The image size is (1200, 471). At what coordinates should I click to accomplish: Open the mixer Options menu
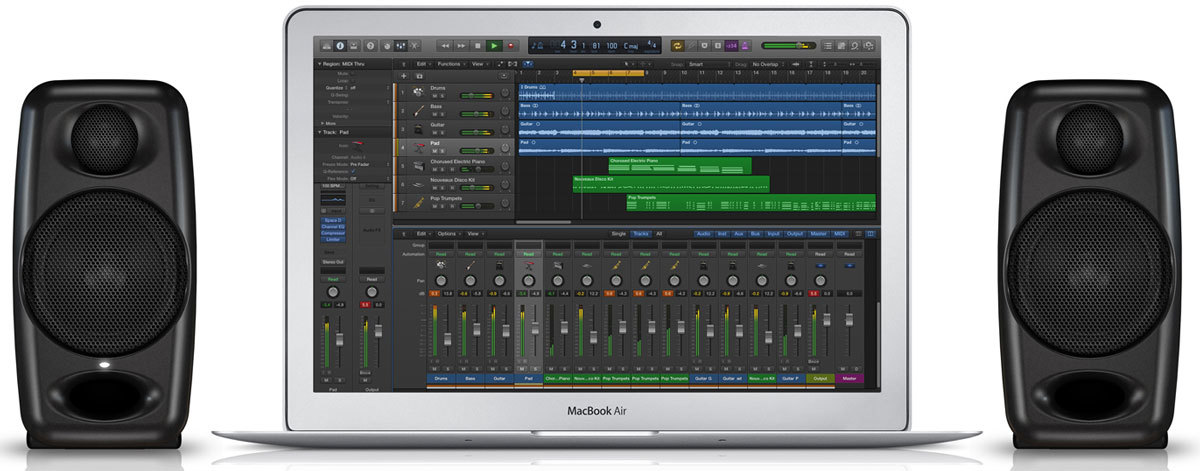(446, 233)
